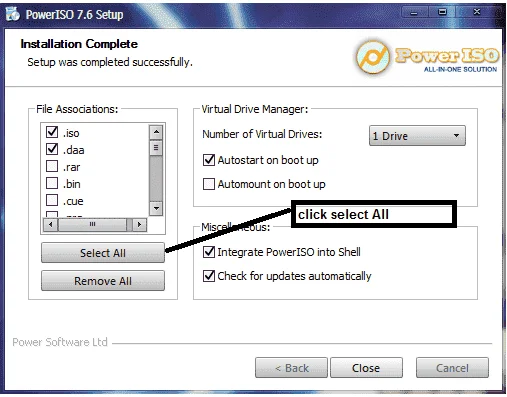The width and height of the screenshot is (507, 397).
Task: Maximize the PowerISO Setup window
Action: [x=442, y=12]
